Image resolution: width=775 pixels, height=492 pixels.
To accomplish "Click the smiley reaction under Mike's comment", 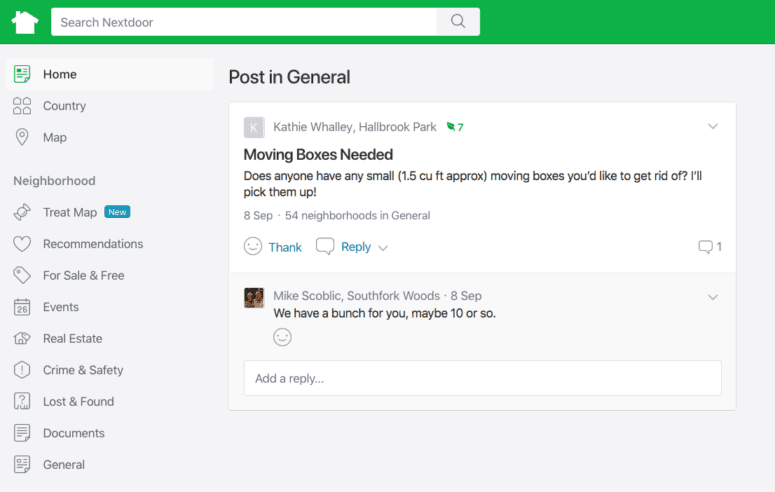I will [283, 337].
